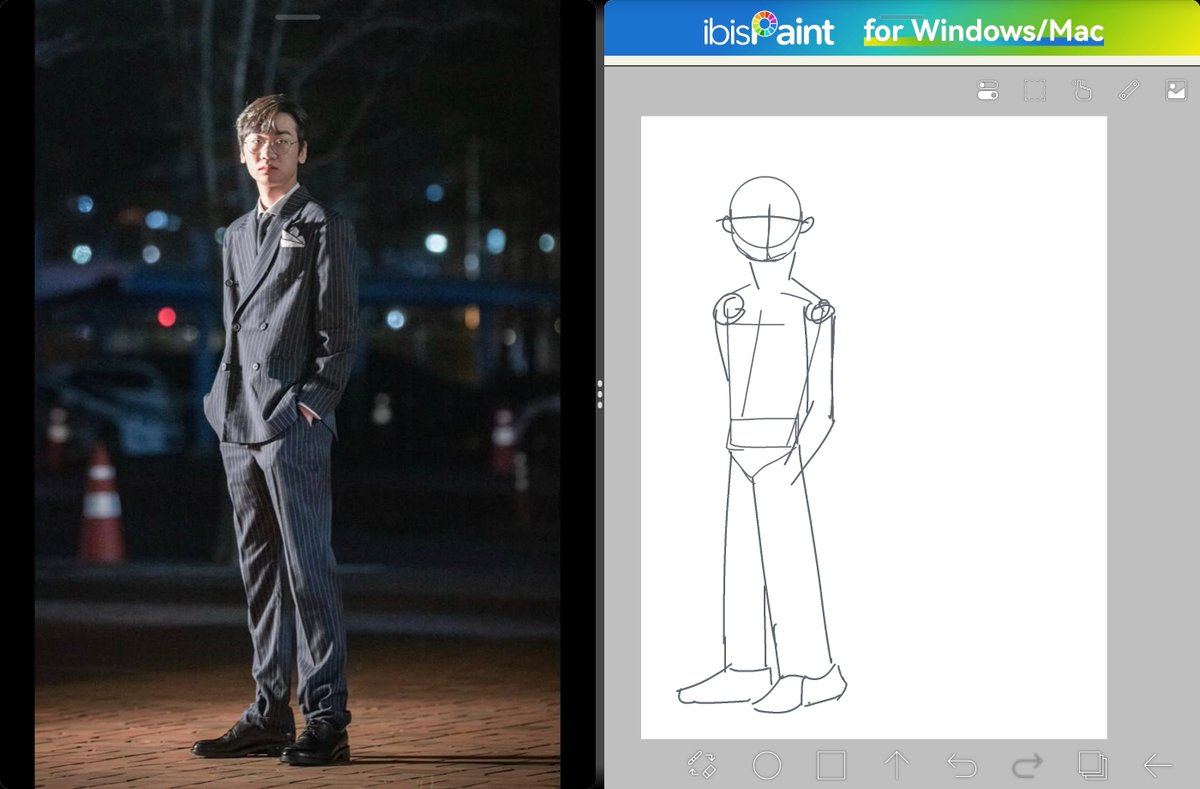Image resolution: width=1200 pixels, height=789 pixels.
Task: Click the ibisPaint logo in the banner
Action: 768,30
